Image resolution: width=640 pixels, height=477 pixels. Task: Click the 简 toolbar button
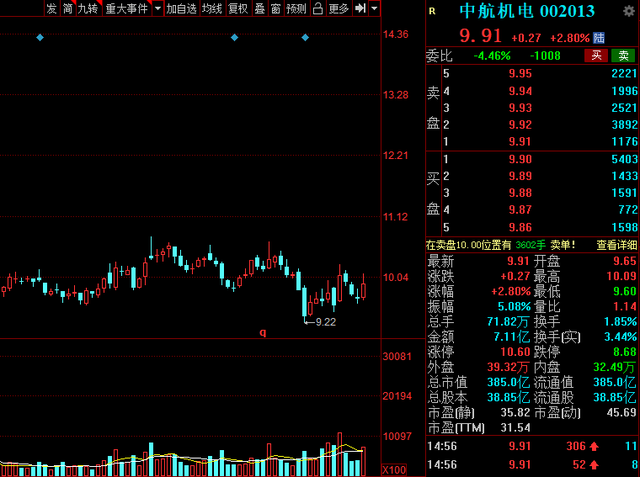68,8
